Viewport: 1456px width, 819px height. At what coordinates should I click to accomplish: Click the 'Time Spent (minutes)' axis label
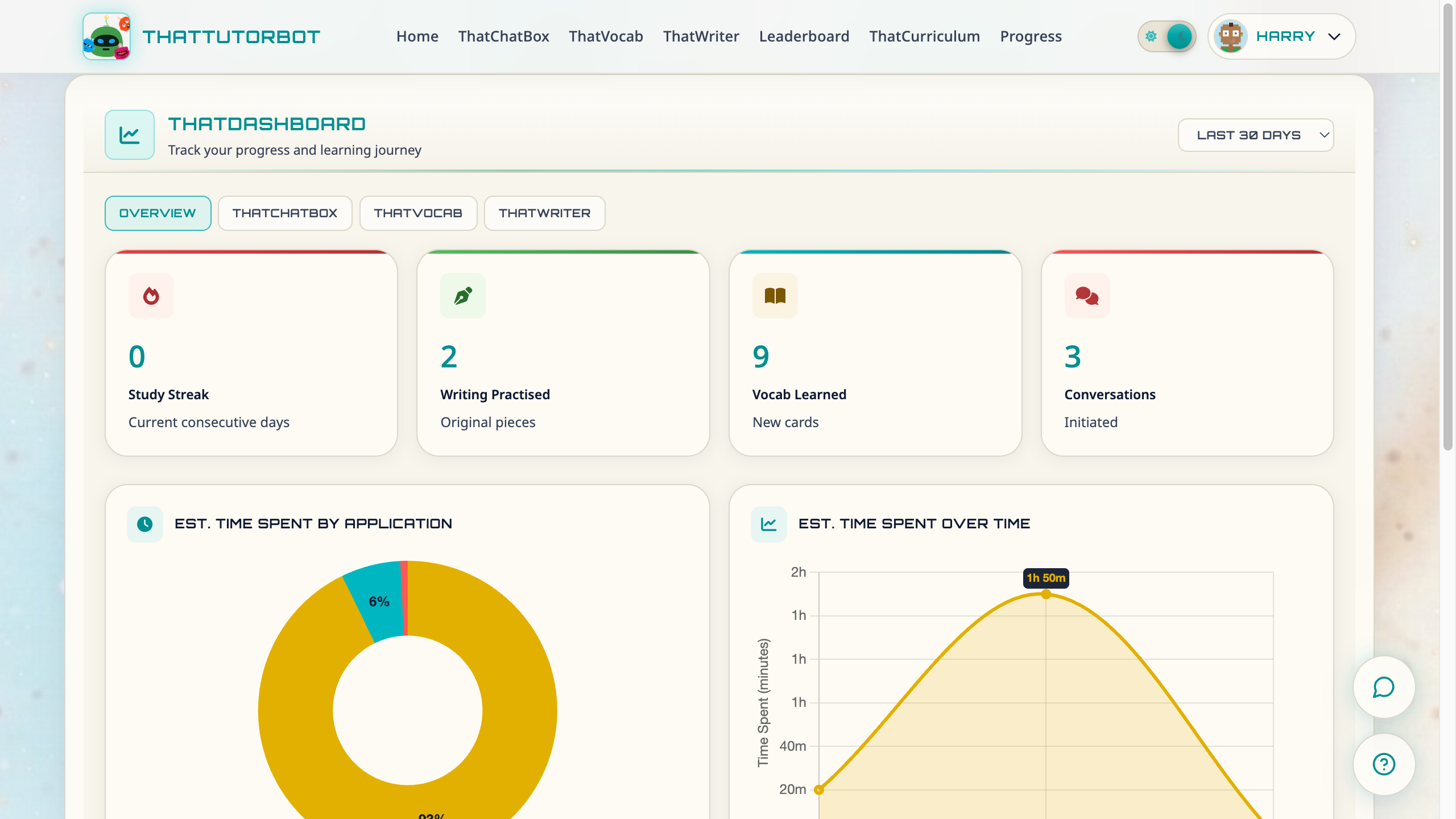(763, 702)
